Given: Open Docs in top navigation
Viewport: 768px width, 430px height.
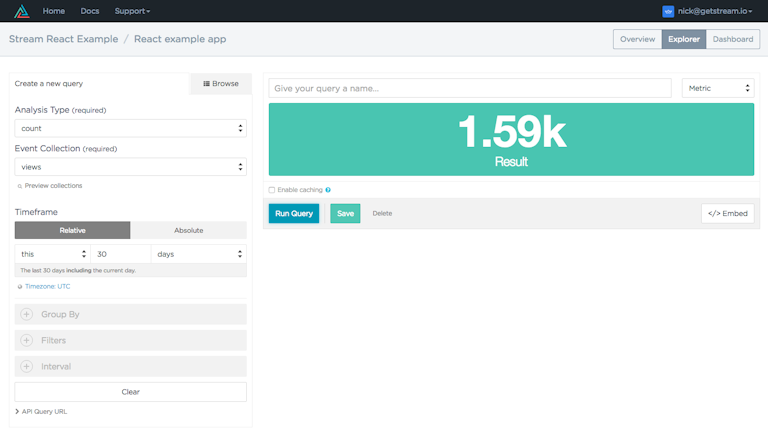Looking at the screenshot, I should click(90, 11).
